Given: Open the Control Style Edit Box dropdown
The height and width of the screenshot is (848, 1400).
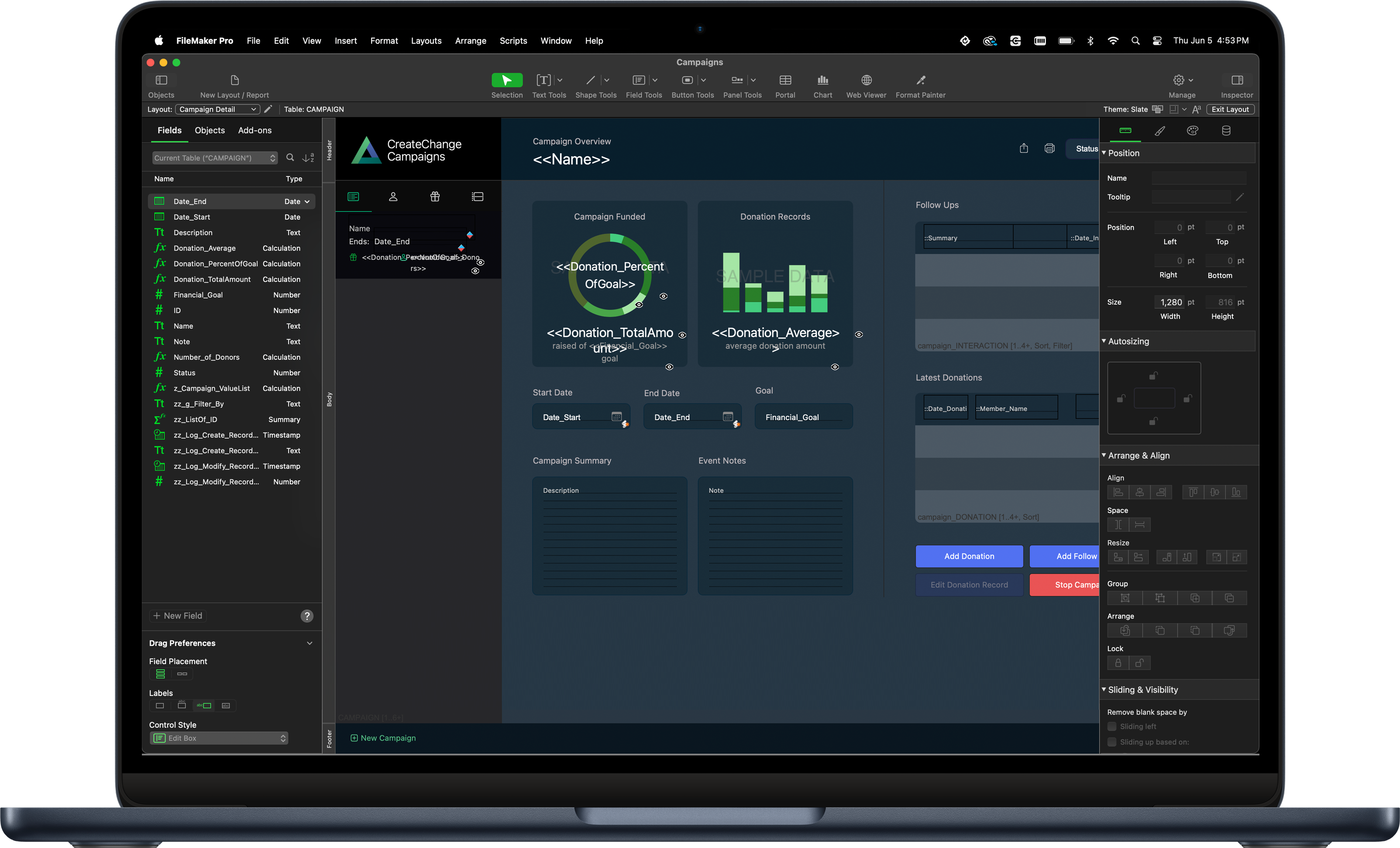Looking at the screenshot, I should click(x=219, y=738).
